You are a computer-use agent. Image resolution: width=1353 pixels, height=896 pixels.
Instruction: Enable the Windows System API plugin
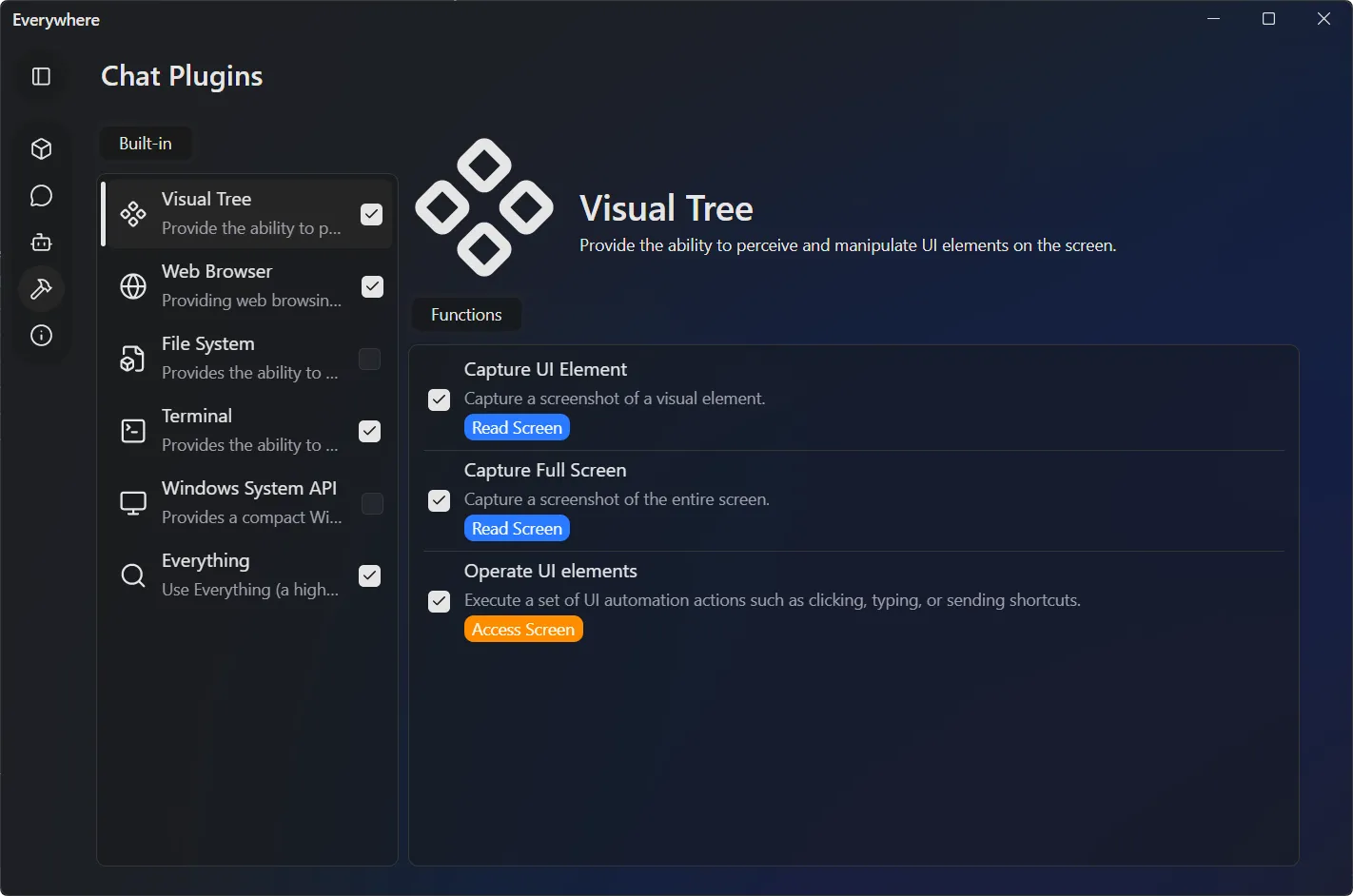point(371,503)
